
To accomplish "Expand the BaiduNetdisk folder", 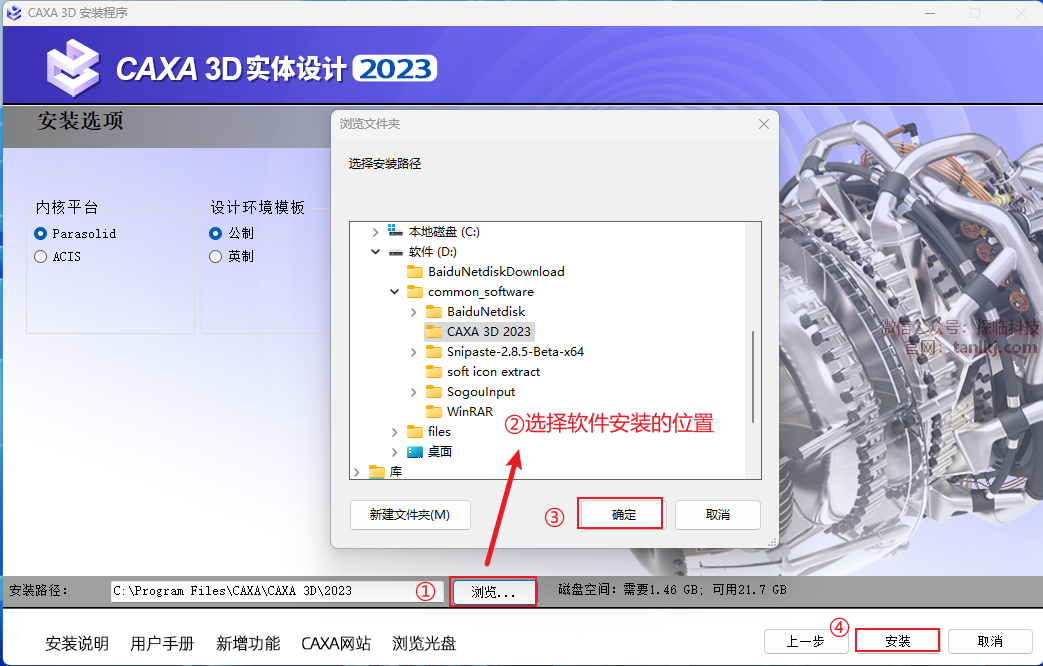I will click(414, 312).
